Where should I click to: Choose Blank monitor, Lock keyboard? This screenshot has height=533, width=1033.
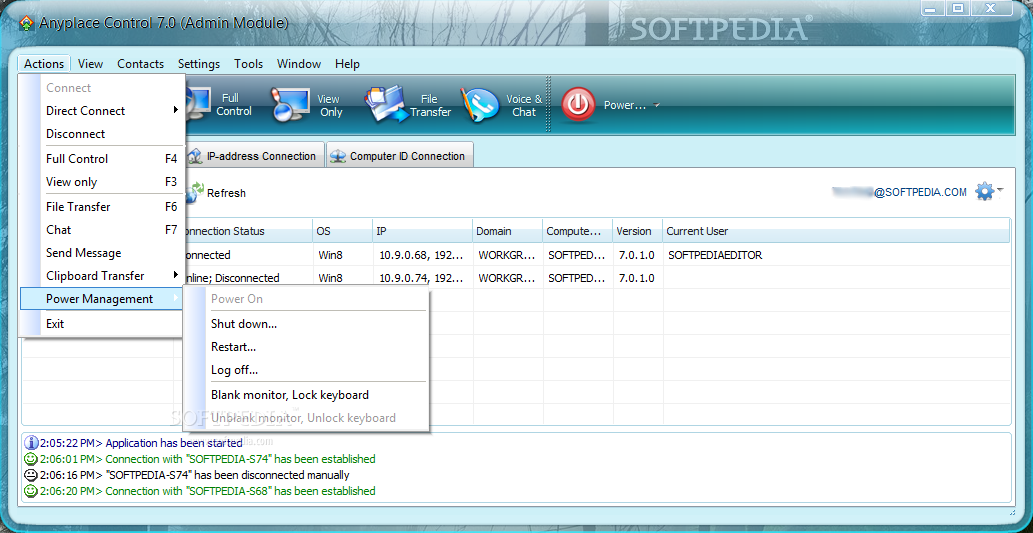306,395
